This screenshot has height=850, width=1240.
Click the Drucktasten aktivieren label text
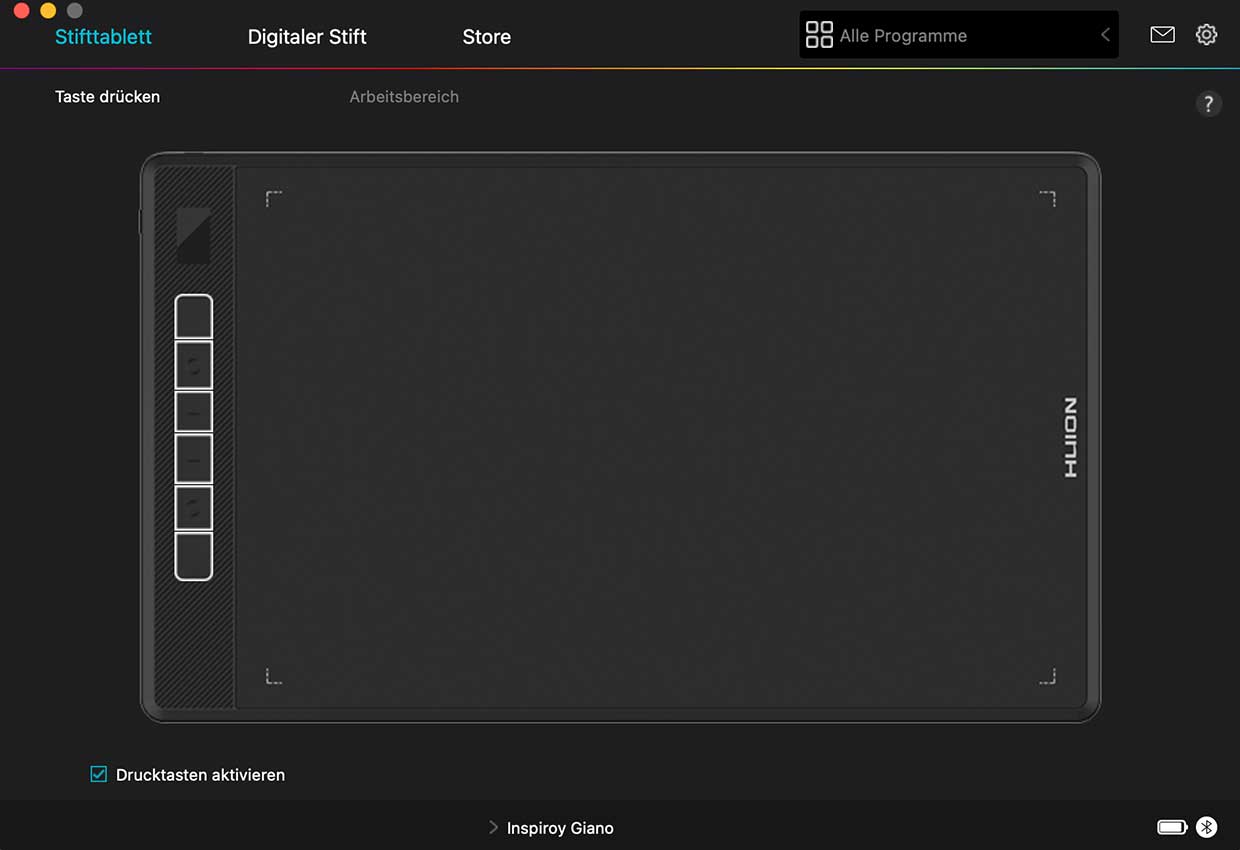tap(200, 775)
